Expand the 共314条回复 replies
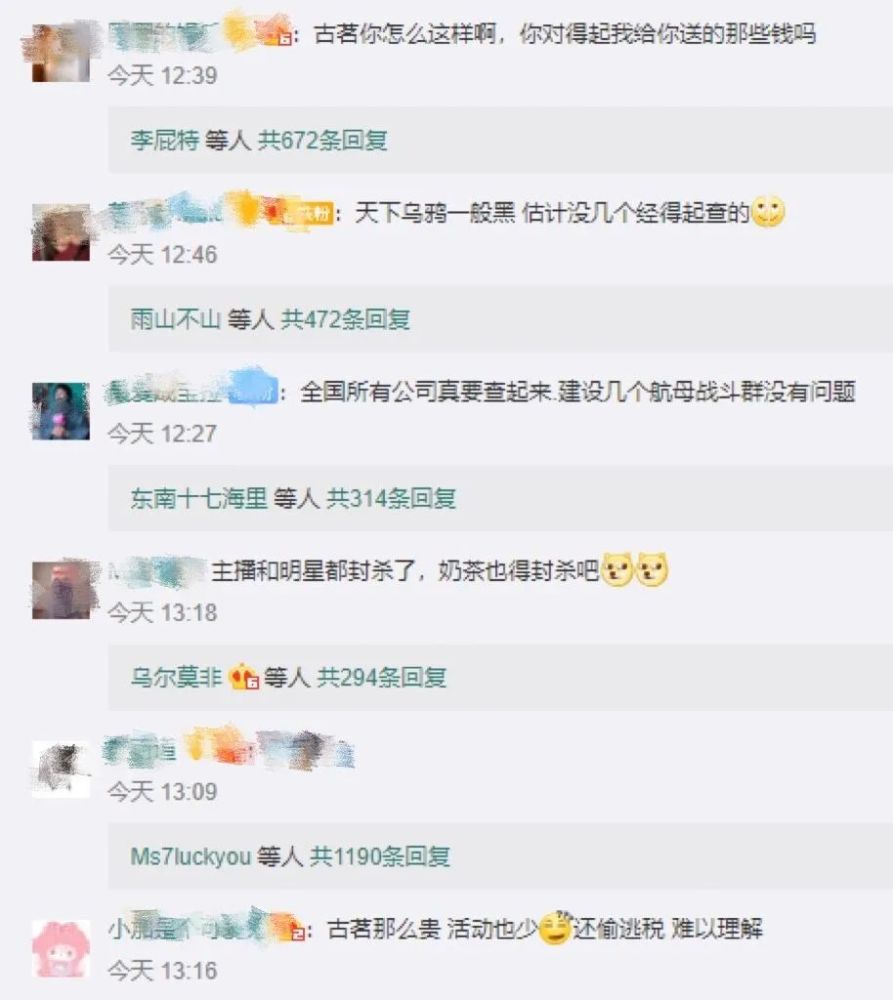 click(x=391, y=498)
